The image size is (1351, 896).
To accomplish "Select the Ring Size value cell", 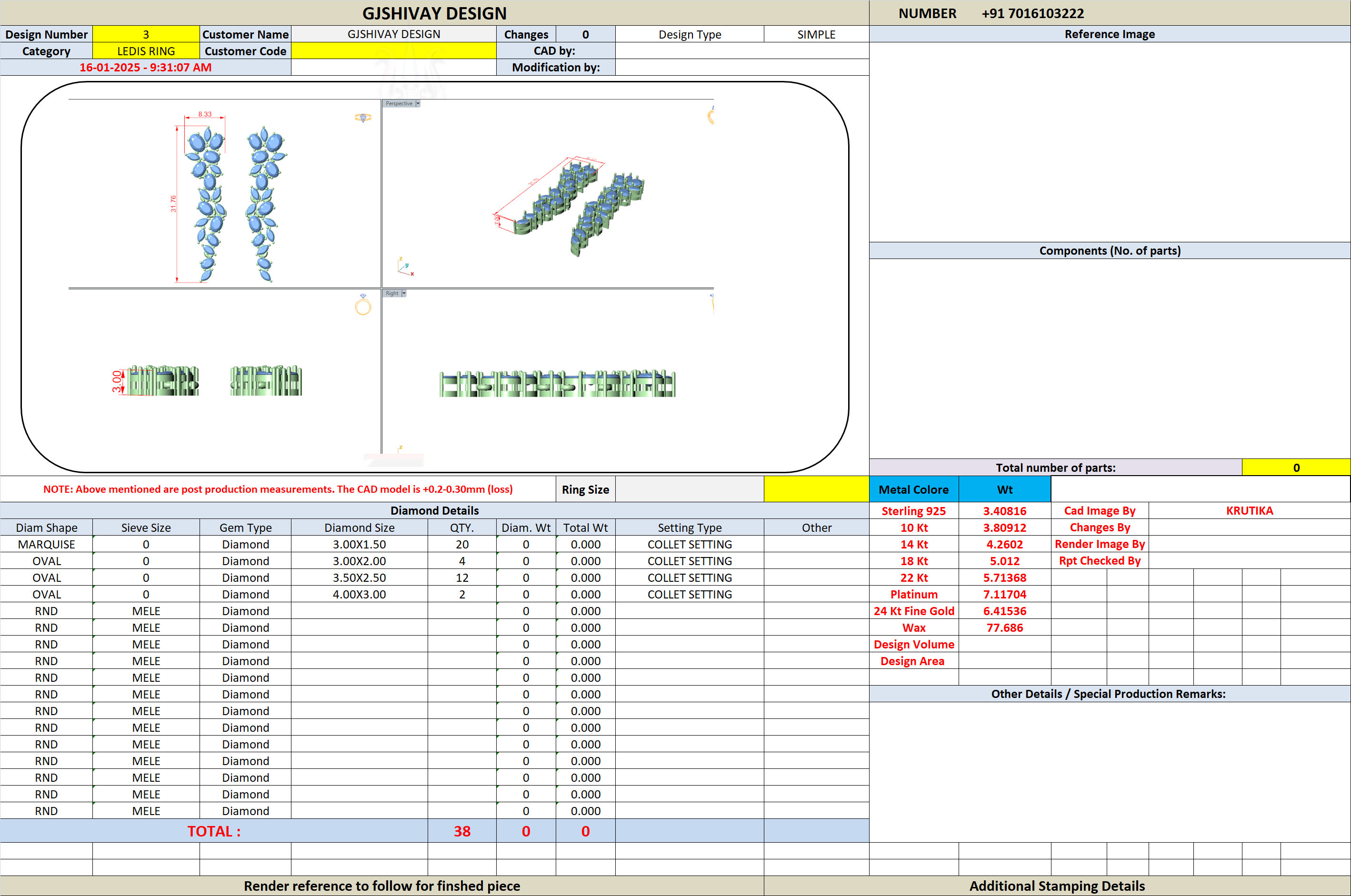I will click(689, 489).
